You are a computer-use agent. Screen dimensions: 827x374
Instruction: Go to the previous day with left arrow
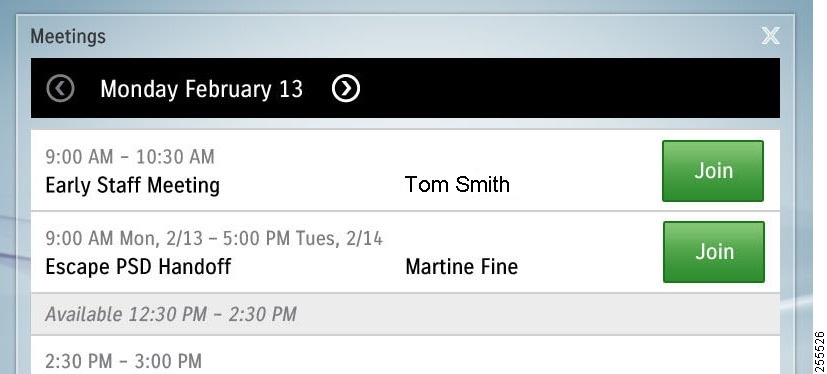coord(60,88)
